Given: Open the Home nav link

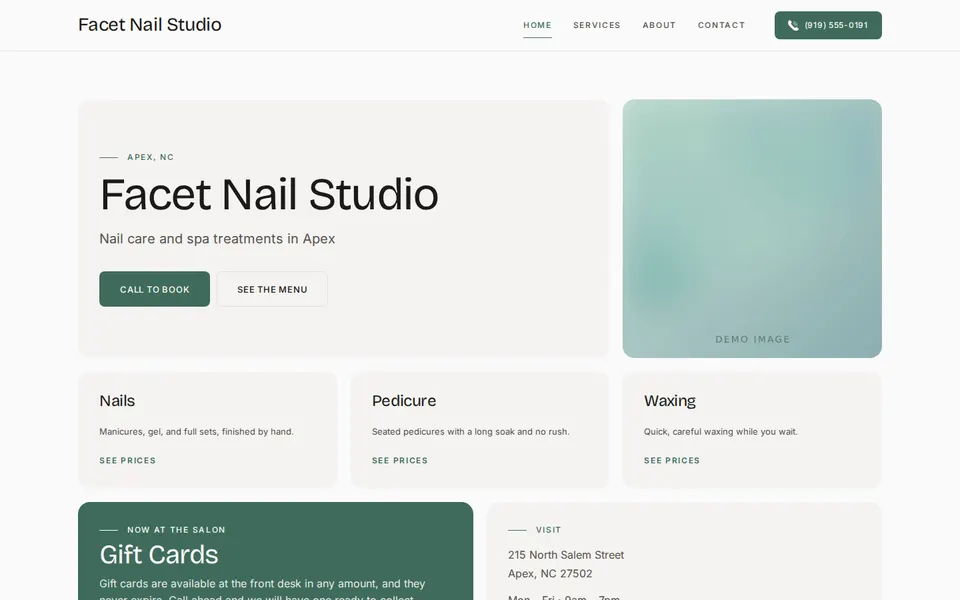Looking at the screenshot, I should 537,25.
